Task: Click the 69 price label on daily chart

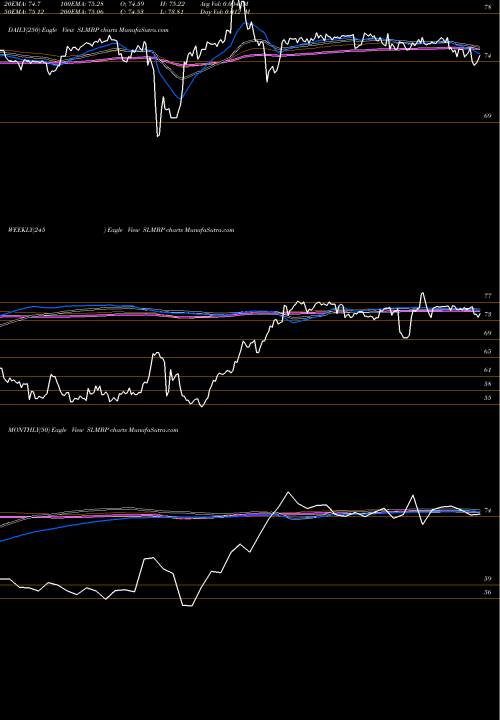Action: tap(488, 116)
